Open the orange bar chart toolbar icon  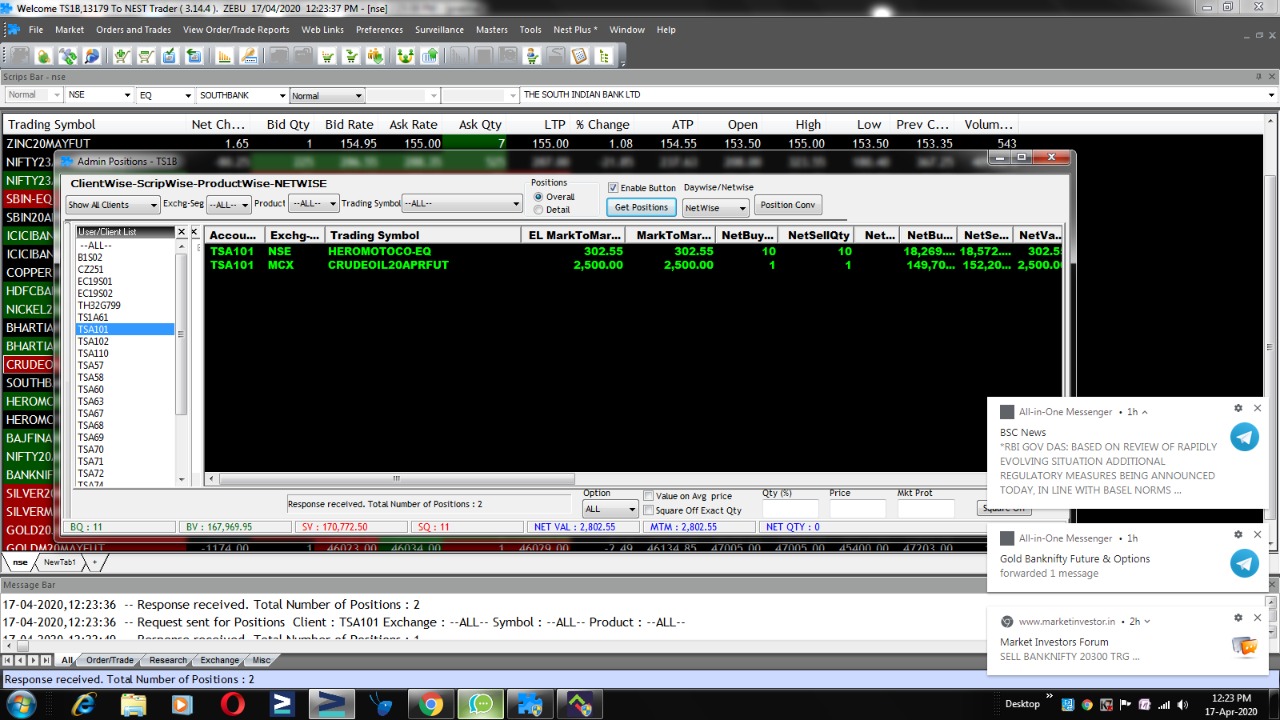pyautogui.click(x=225, y=57)
